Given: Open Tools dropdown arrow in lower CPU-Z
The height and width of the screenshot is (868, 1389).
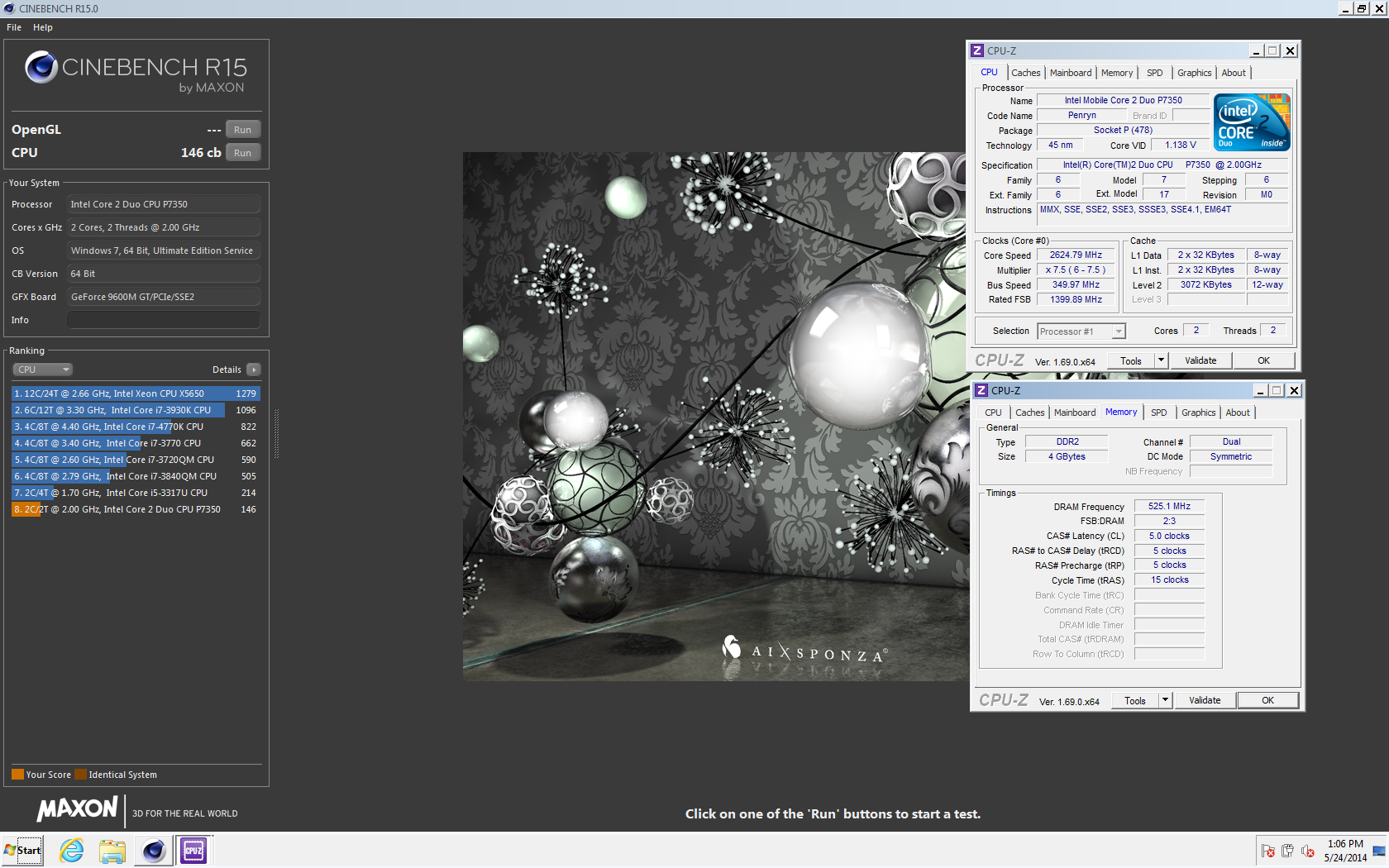Looking at the screenshot, I should pos(1165,700).
